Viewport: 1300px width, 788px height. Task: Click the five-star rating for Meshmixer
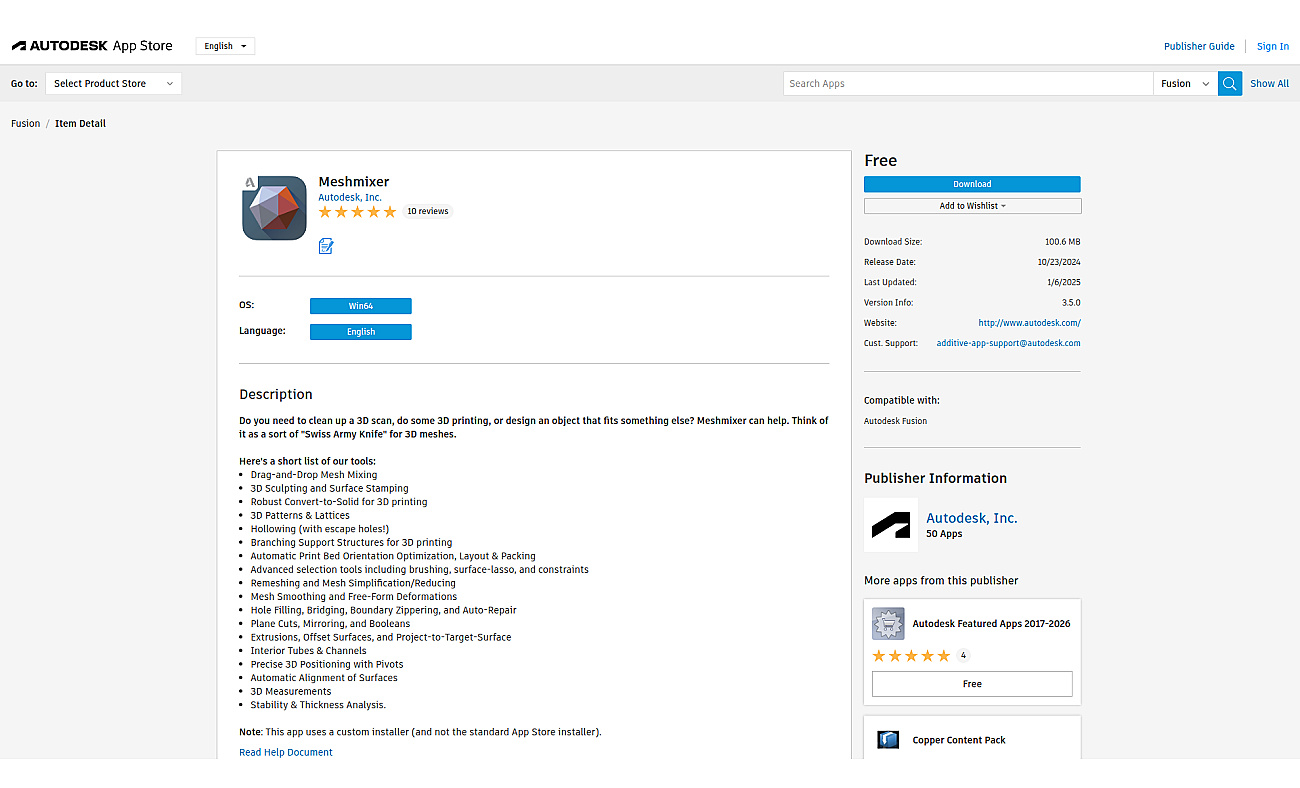(x=357, y=212)
